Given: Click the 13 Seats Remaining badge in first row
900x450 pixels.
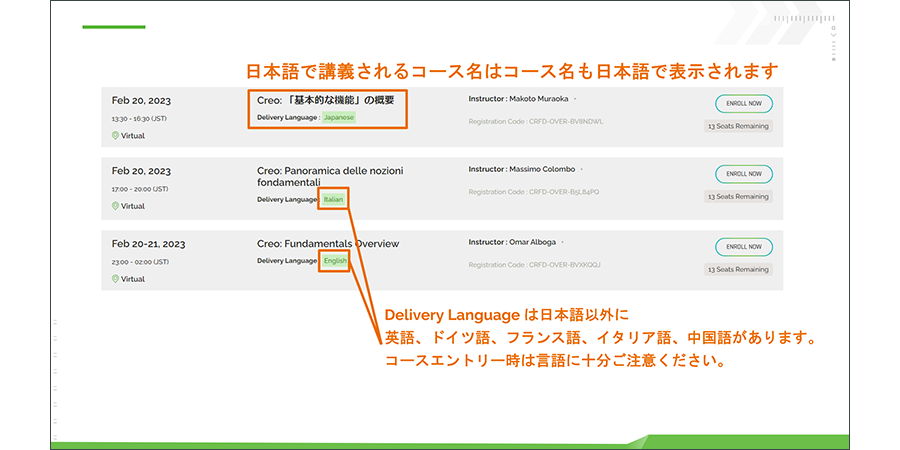Looking at the screenshot, I should 738,126.
